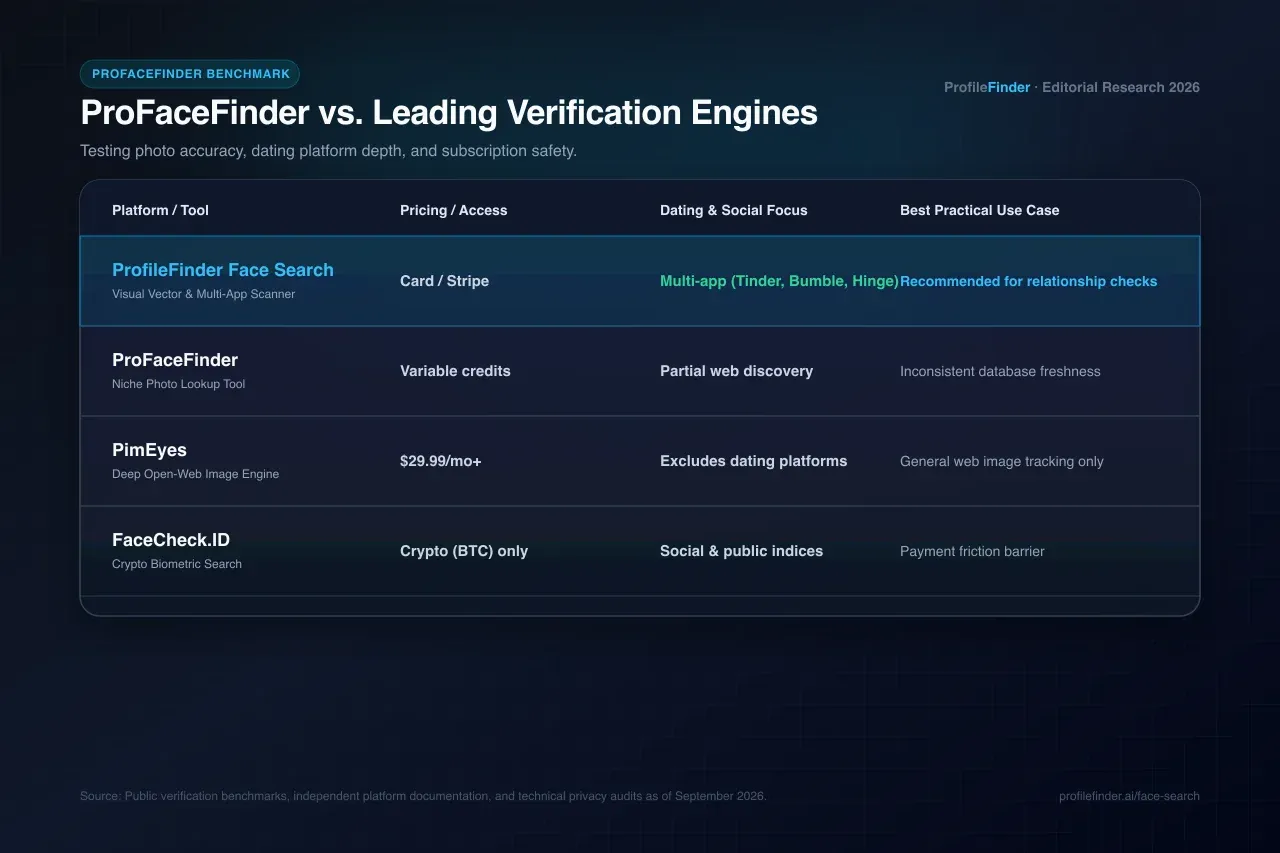
Task: Click the ProfileFinder Editorial Research 2026 label
Action: coord(1072,87)
